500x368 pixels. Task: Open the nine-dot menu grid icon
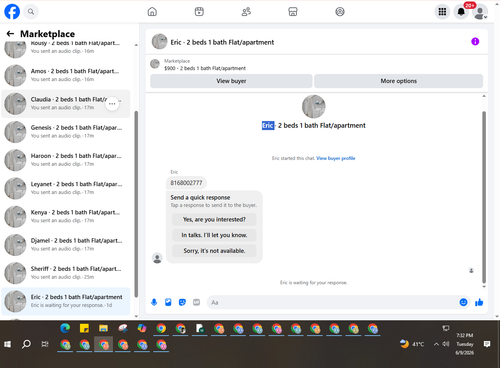coord(442,12)
